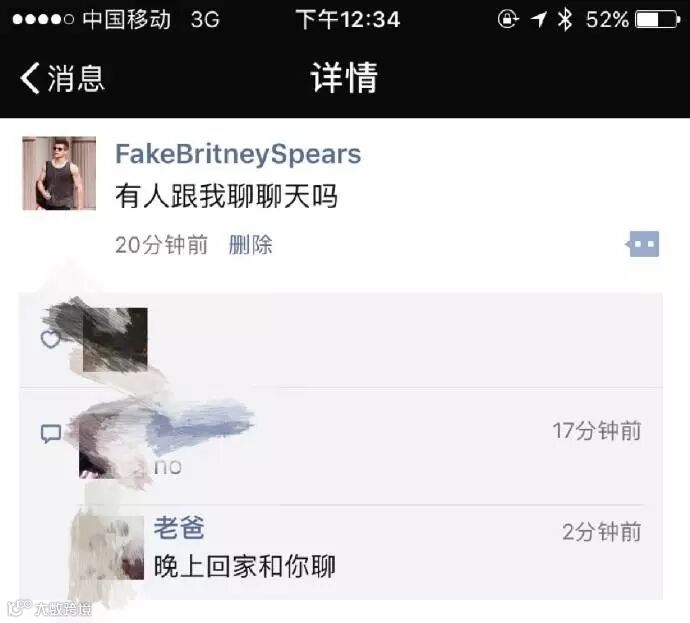Screen dimensions: 690x623
Task: Tap the battery indicator icon
Action: click(658, 20)
